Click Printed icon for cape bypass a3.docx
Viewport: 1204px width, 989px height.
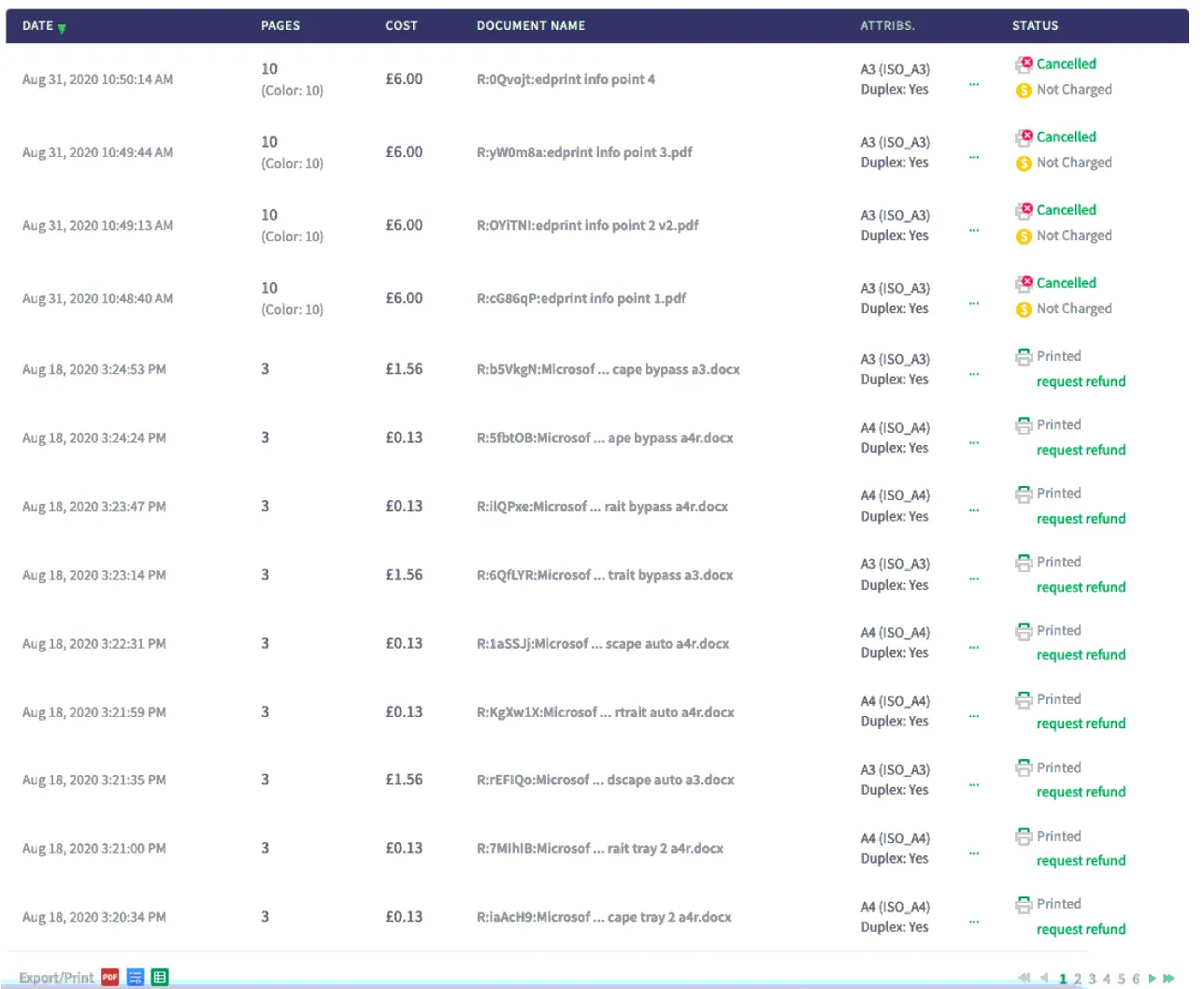coord(1025,357)
